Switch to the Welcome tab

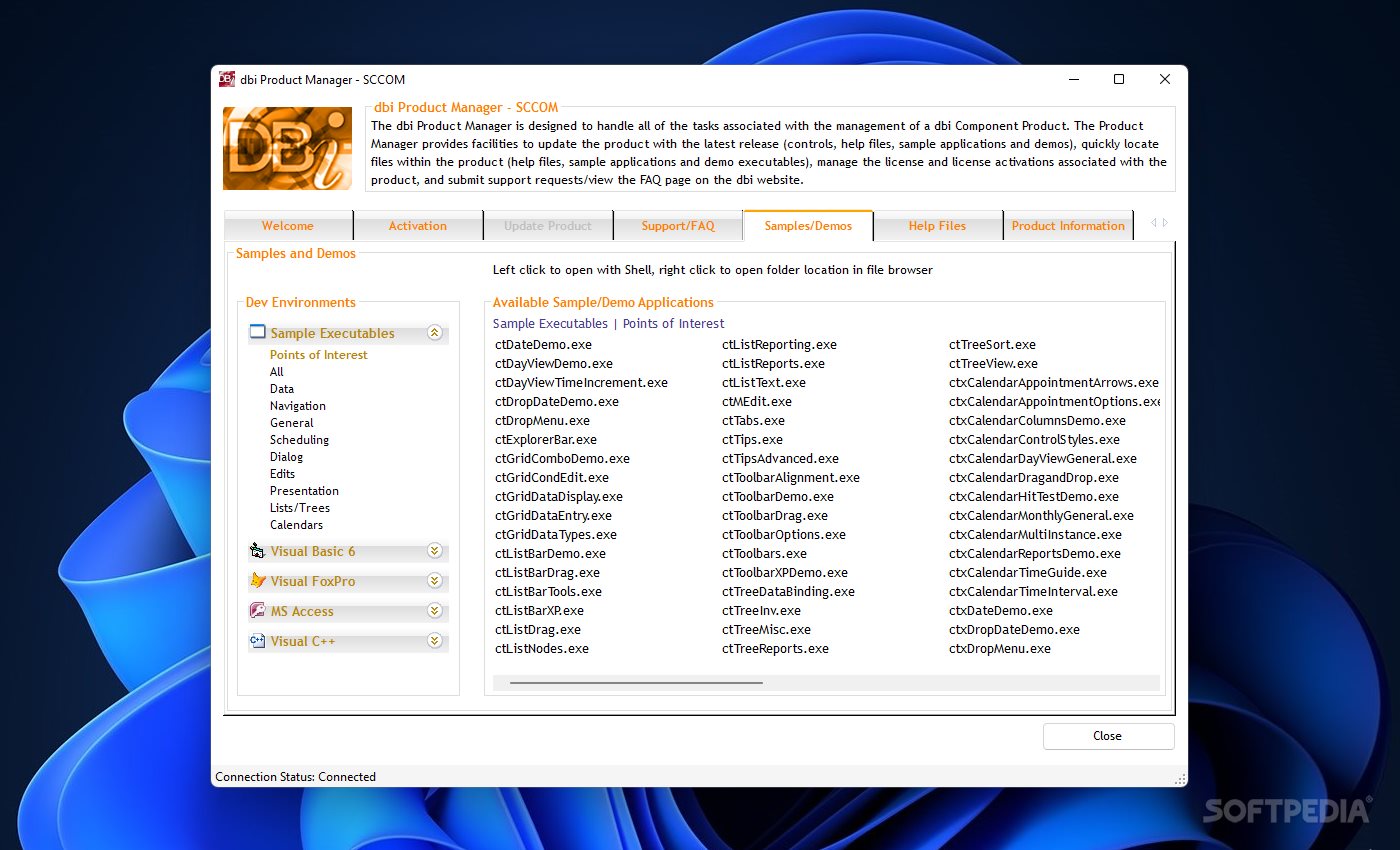[288, 226]
